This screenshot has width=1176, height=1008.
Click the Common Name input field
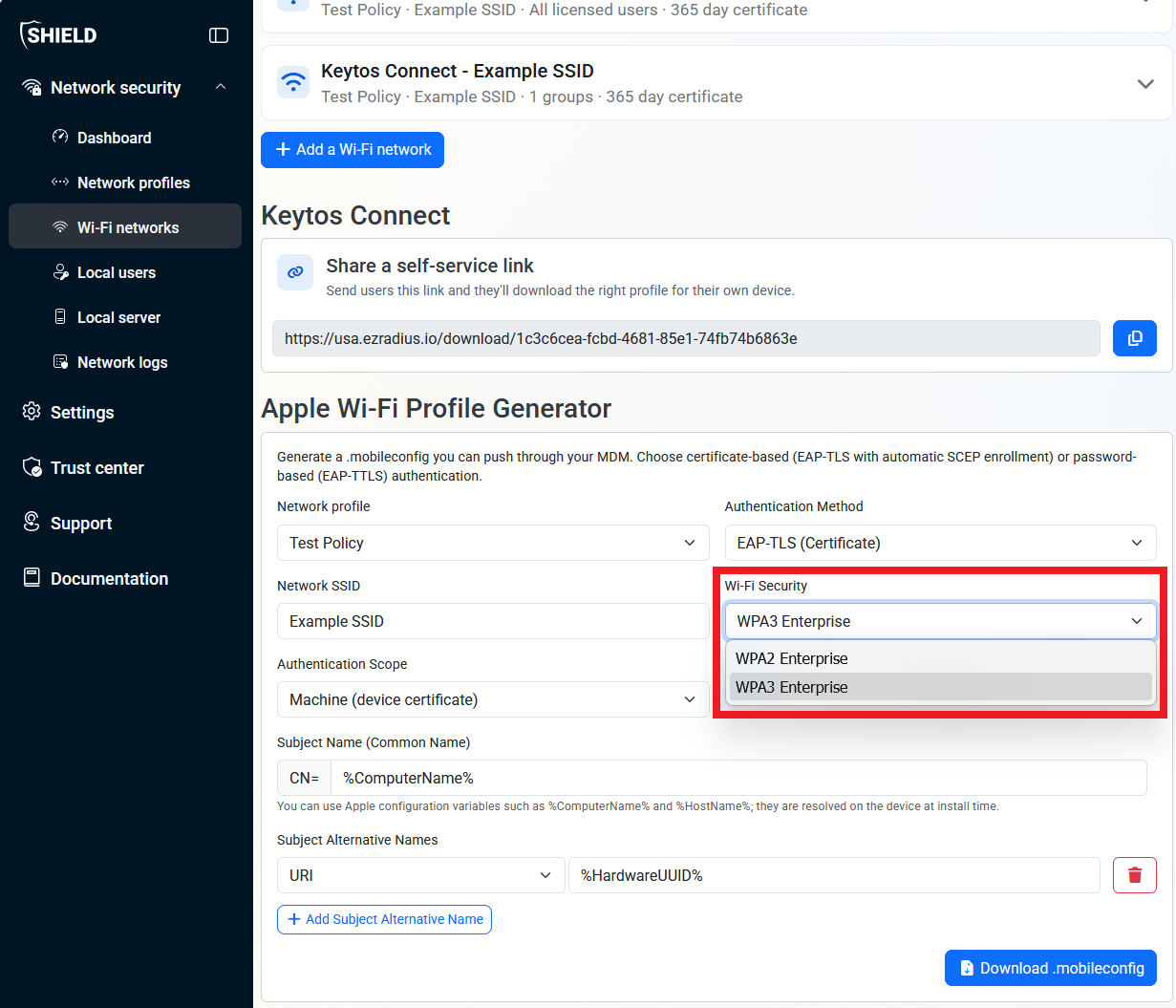pyautogui.click(x=738, y=778)
